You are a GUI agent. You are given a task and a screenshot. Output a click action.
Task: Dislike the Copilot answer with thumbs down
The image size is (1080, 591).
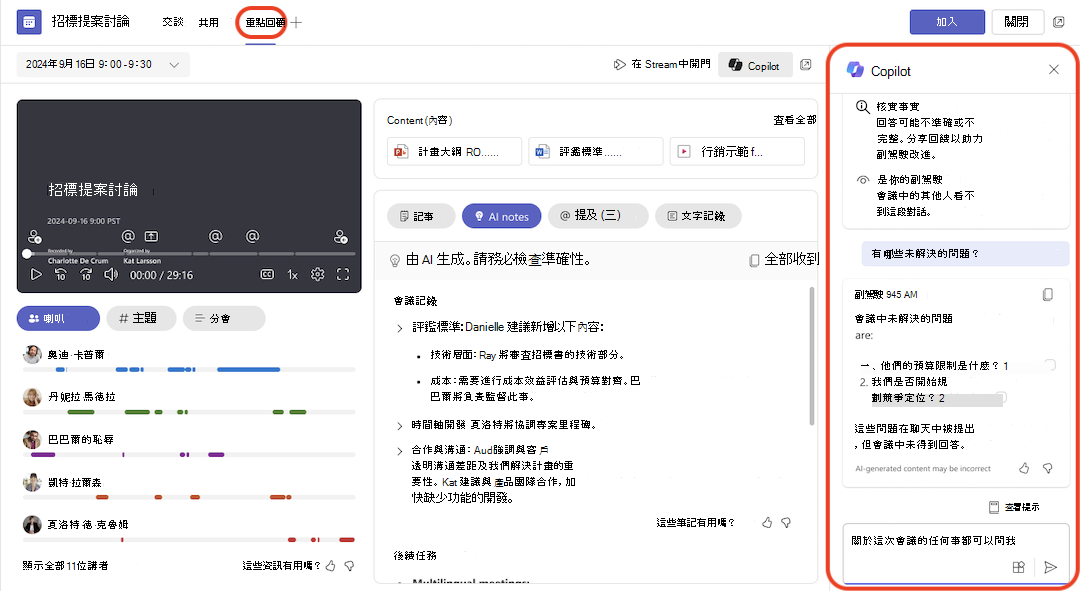(1048, 468)
